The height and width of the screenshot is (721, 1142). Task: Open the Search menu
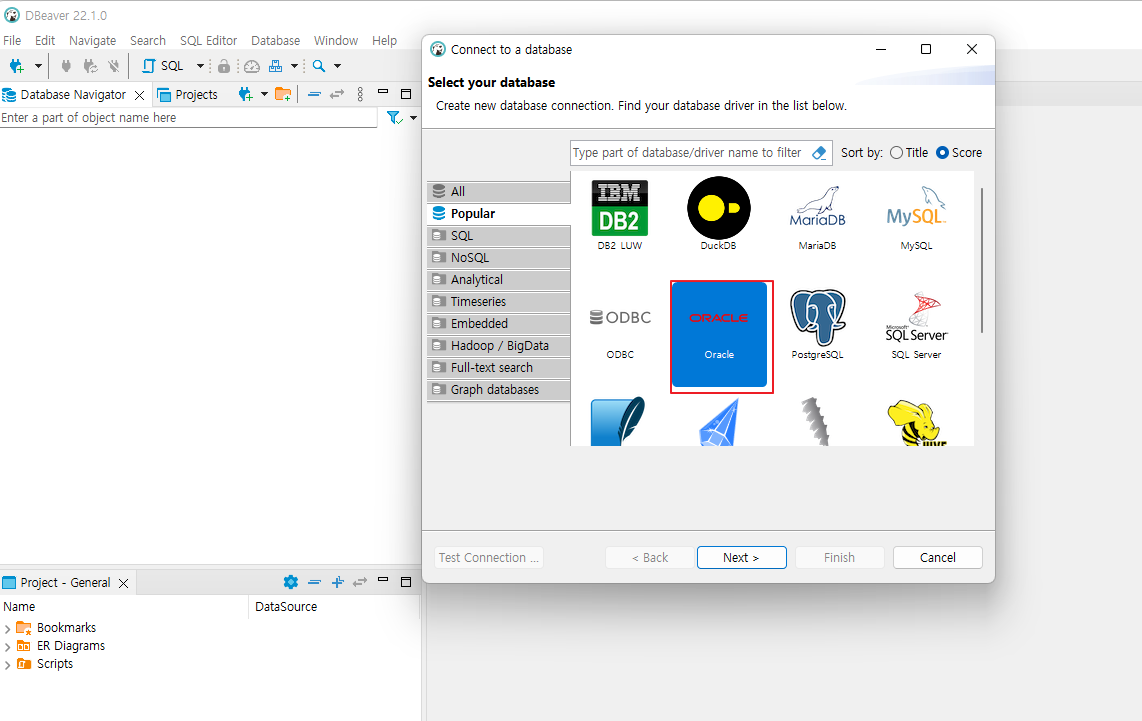148,41
